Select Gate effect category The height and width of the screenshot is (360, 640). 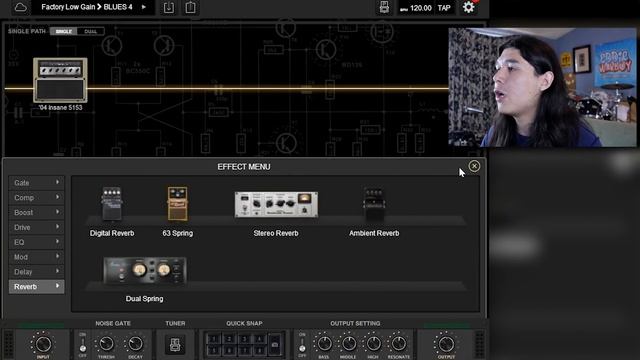(36, 183)
